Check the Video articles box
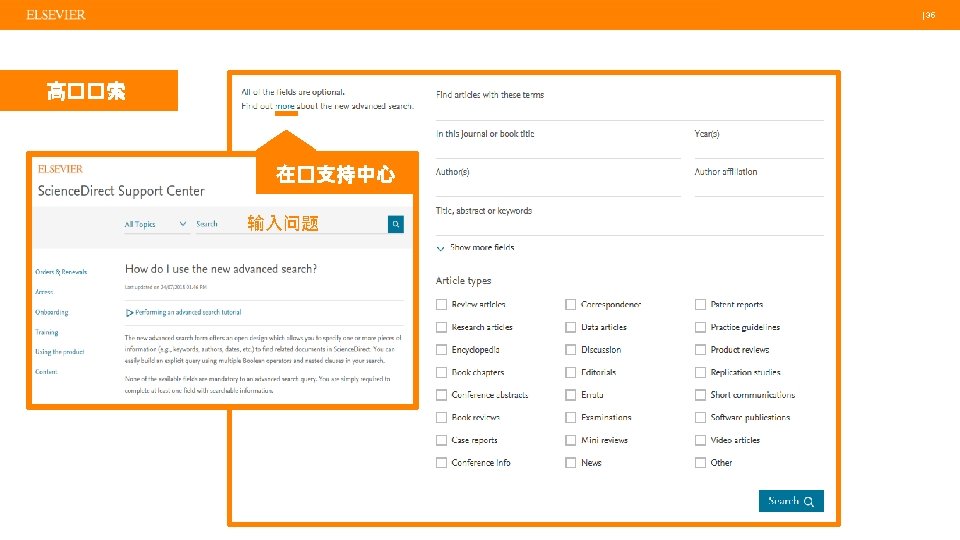 [700, 440]
